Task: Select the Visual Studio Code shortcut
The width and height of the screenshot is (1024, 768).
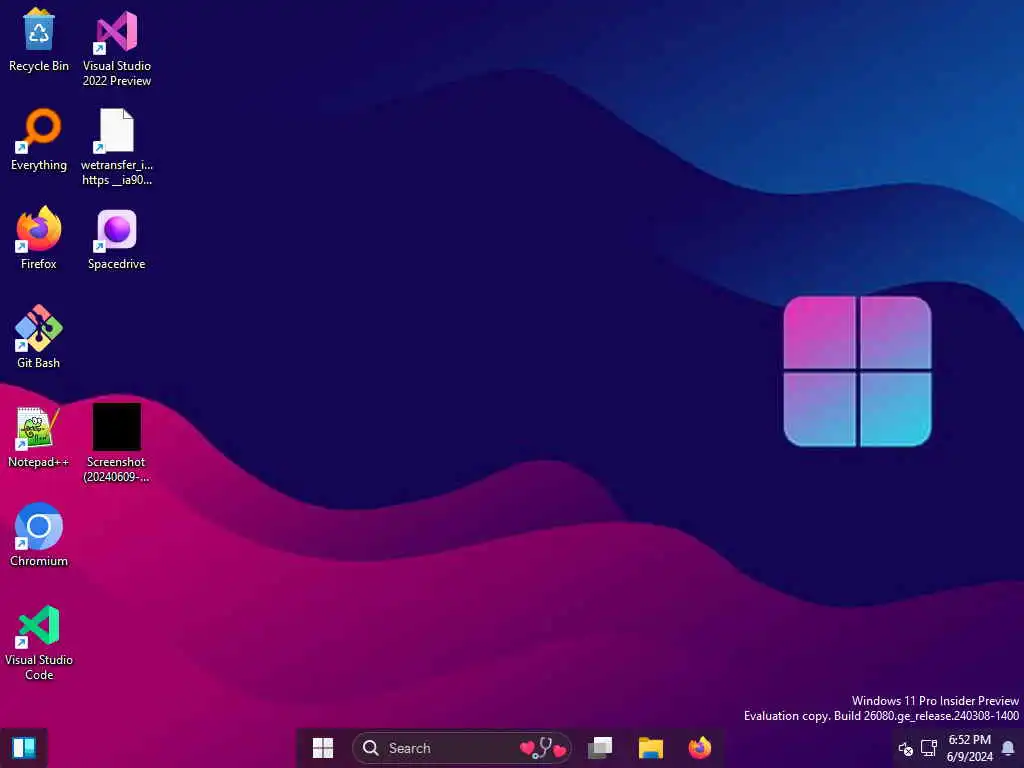Action: [x=39, y=643]
